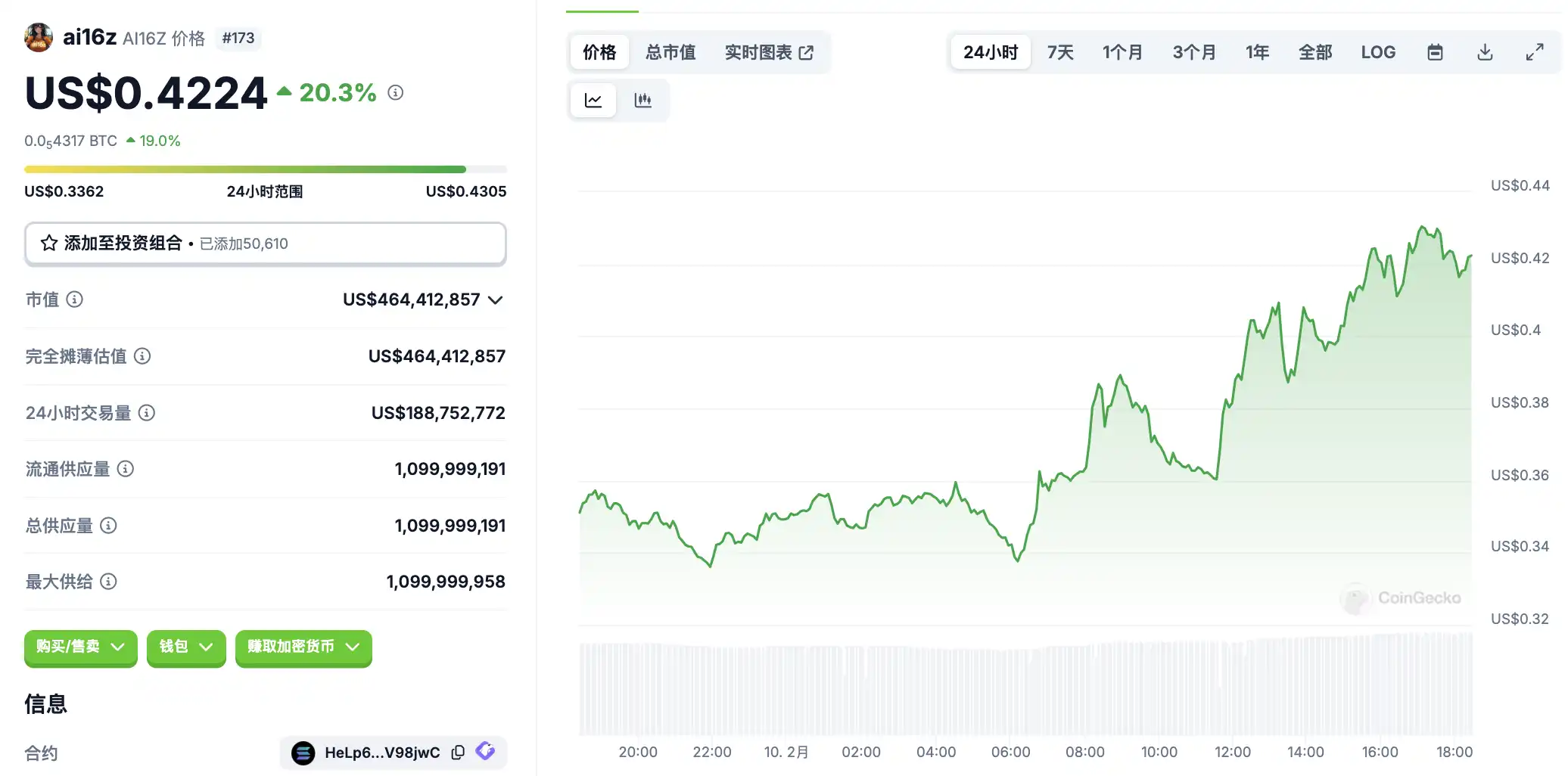
Task: Toggle LOG scale on chart
Action: click(x=1378, y=52)
